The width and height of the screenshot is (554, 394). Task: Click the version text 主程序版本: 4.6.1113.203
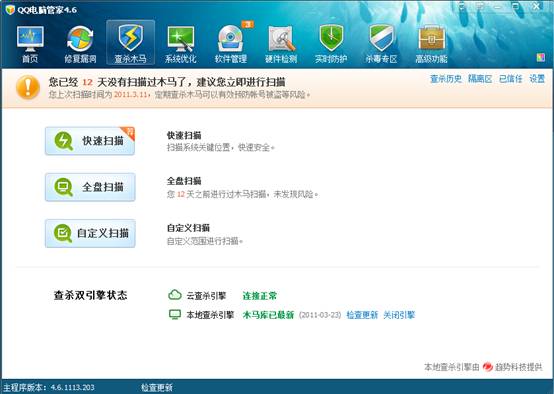tap(49, 388)
